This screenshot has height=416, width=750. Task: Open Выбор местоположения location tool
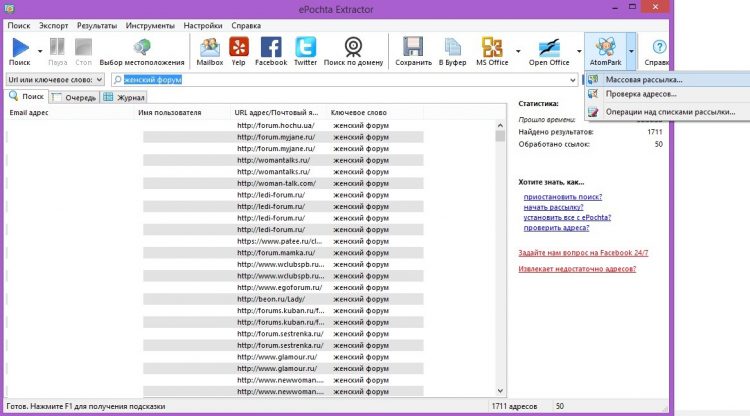(142, 47)
